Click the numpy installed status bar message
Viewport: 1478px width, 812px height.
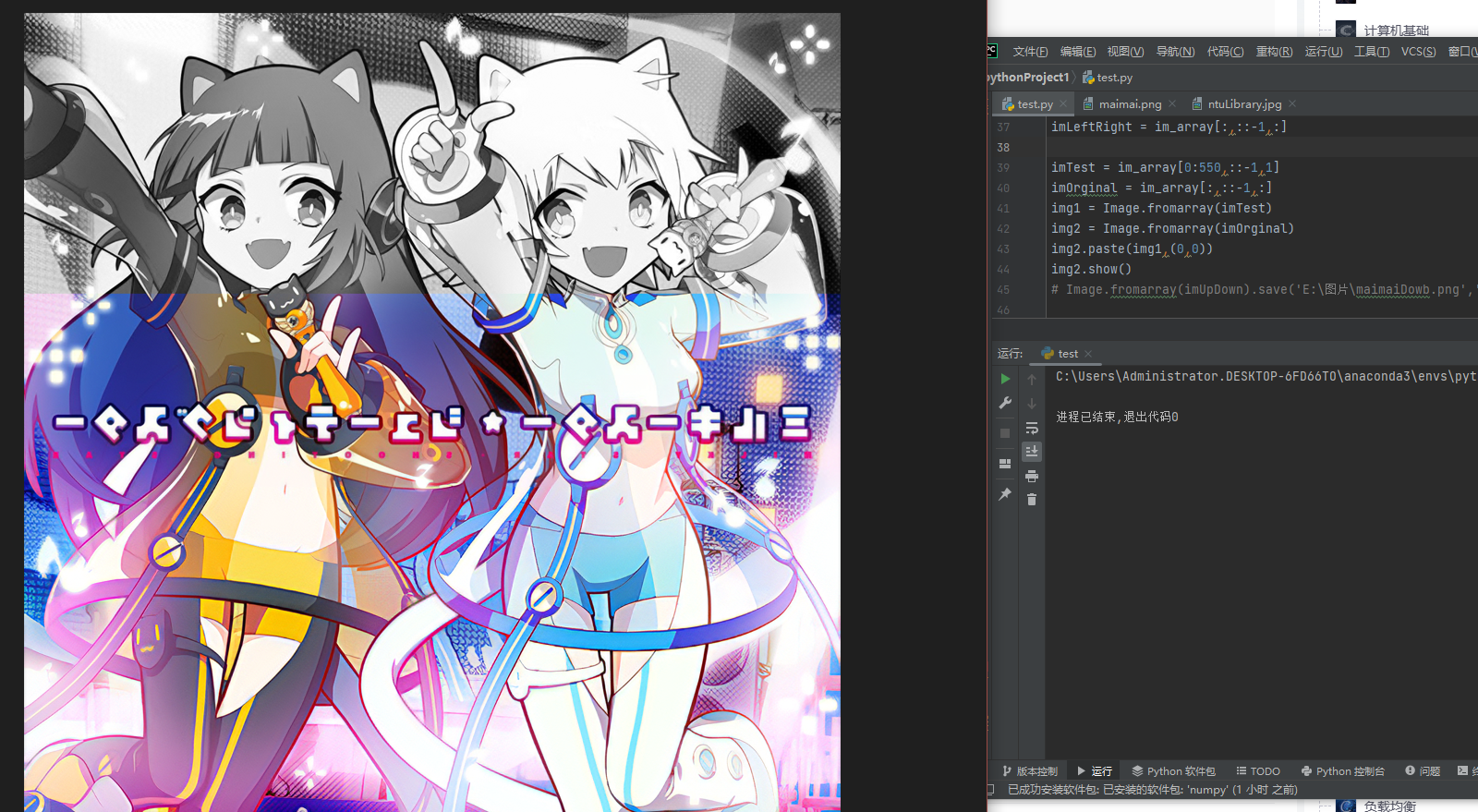pos(1153,790)
